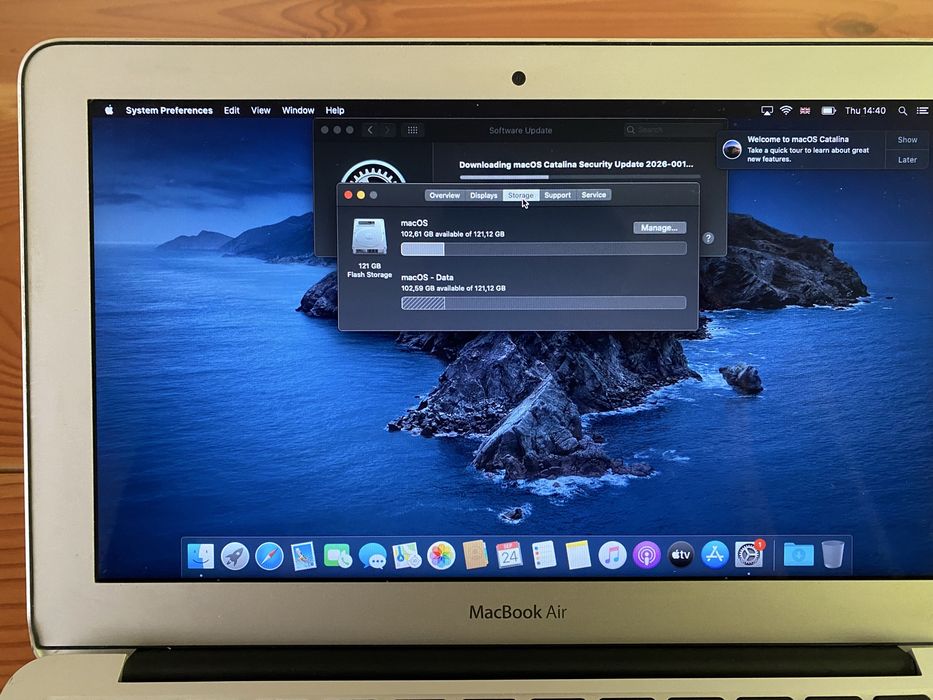Launch Safari from the Dock
This screenshot has height=700, width=933.
pos(269,557)
